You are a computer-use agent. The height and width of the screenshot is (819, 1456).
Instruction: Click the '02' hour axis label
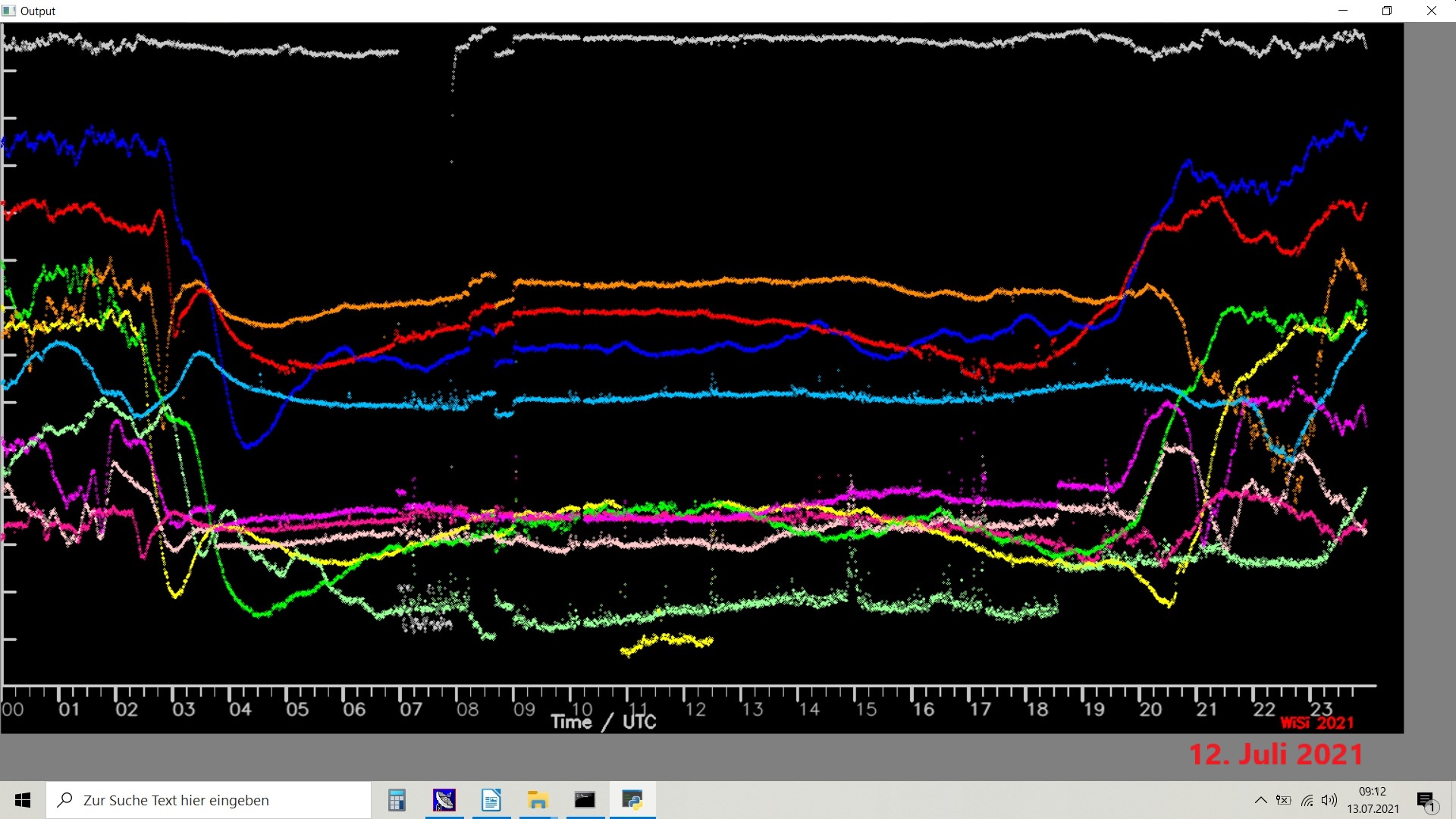(x=126, y=710)
